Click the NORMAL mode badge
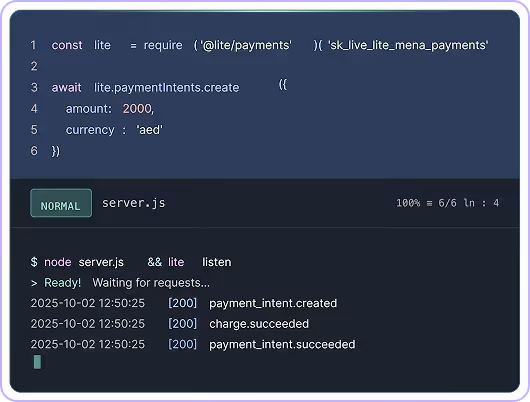This screenshot has height=402, width=530. coord(61,203)
